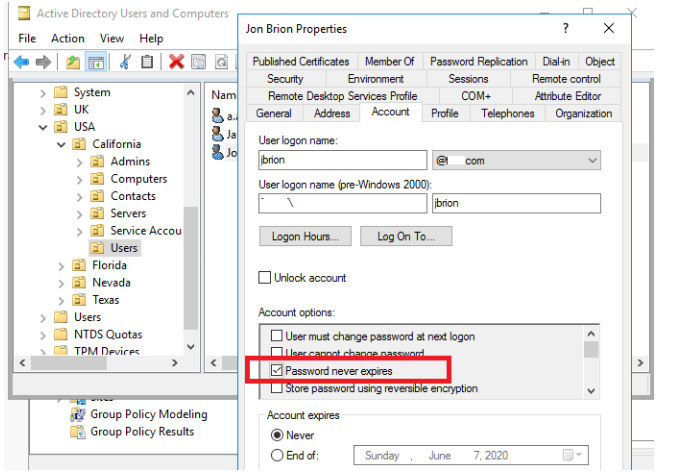Switch to the General tab
This screenshot has height=472, width=676.
point(274,113)
